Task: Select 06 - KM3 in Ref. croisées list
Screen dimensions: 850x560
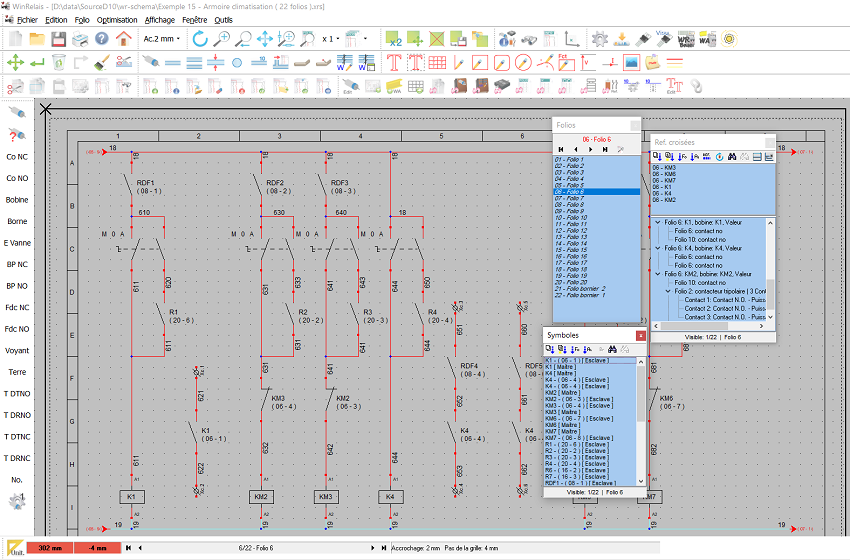Action: click(x=664, y=168)
